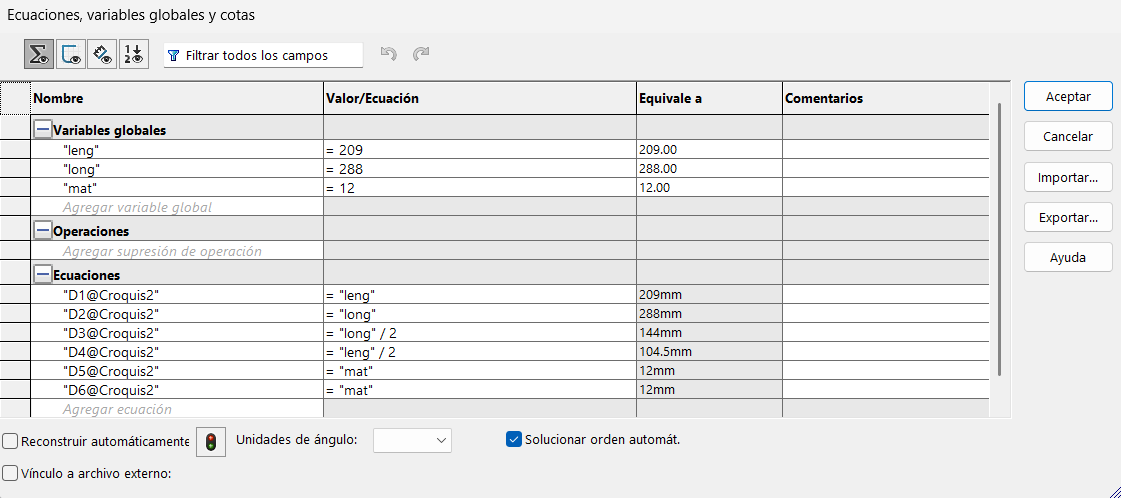Click the Importar... button
1121x498 pixels.
(x=1068, y=177)
